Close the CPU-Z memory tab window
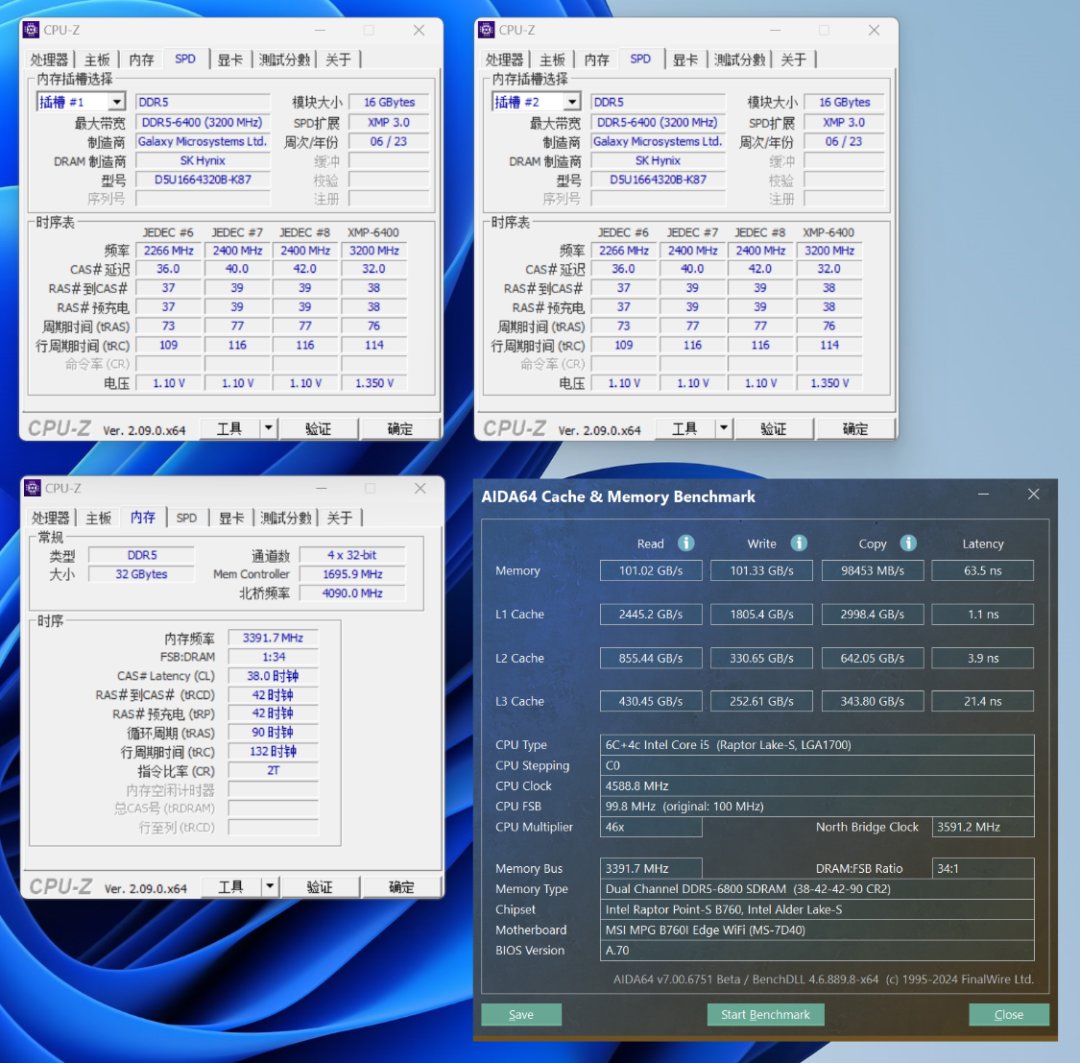The image size is (1080, 1063). click(420, 488)
